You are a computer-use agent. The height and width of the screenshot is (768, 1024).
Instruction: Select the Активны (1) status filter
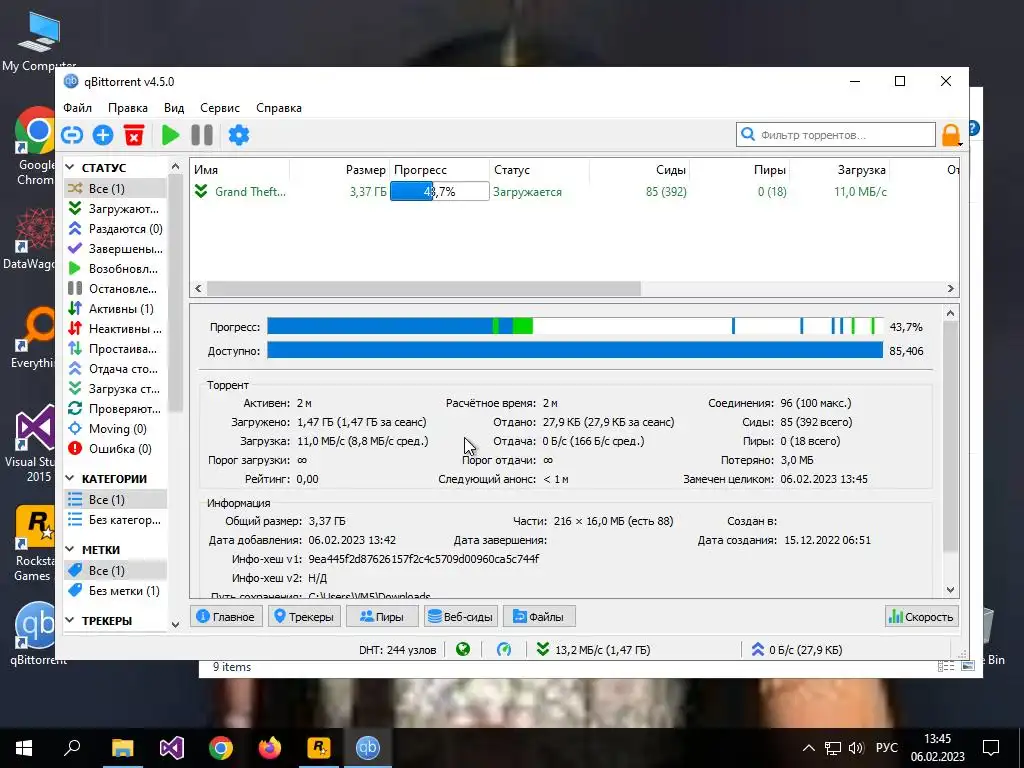[116, 308]
